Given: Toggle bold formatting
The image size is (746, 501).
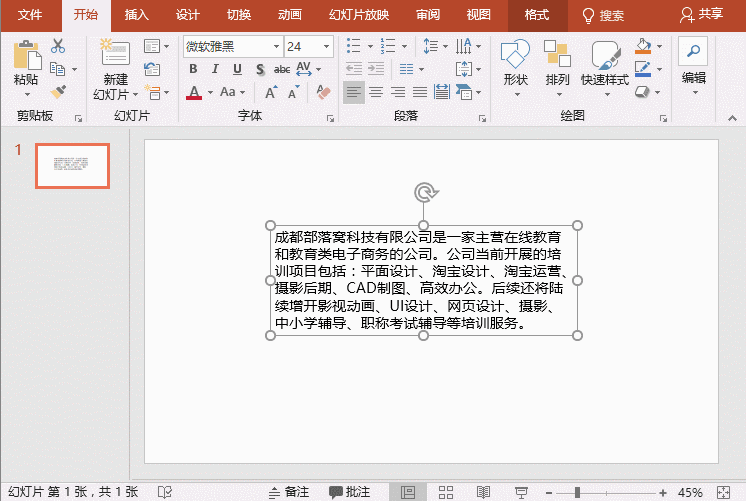Looking at the screenshot, I should click(193, 69).
